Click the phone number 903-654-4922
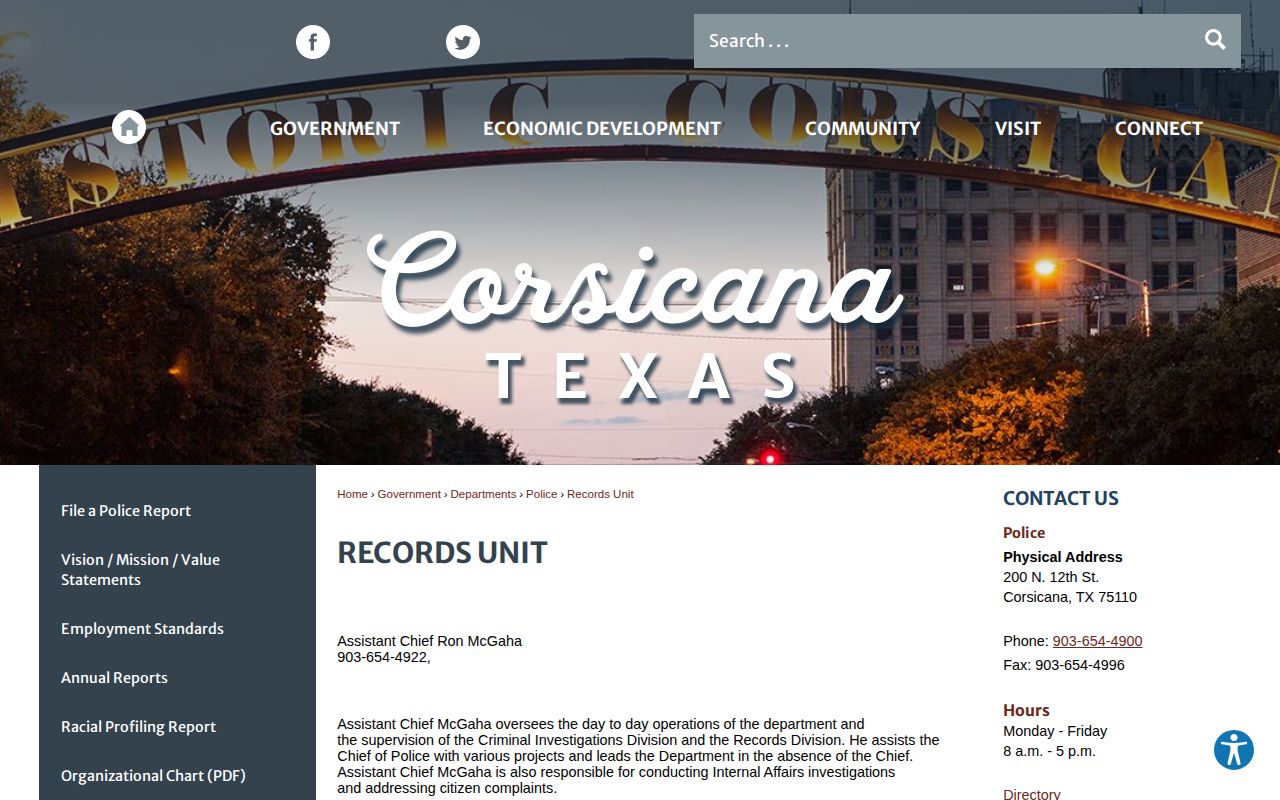This screenshot has height=800, width=1280. pyautogui.click(x=383, y=657)
